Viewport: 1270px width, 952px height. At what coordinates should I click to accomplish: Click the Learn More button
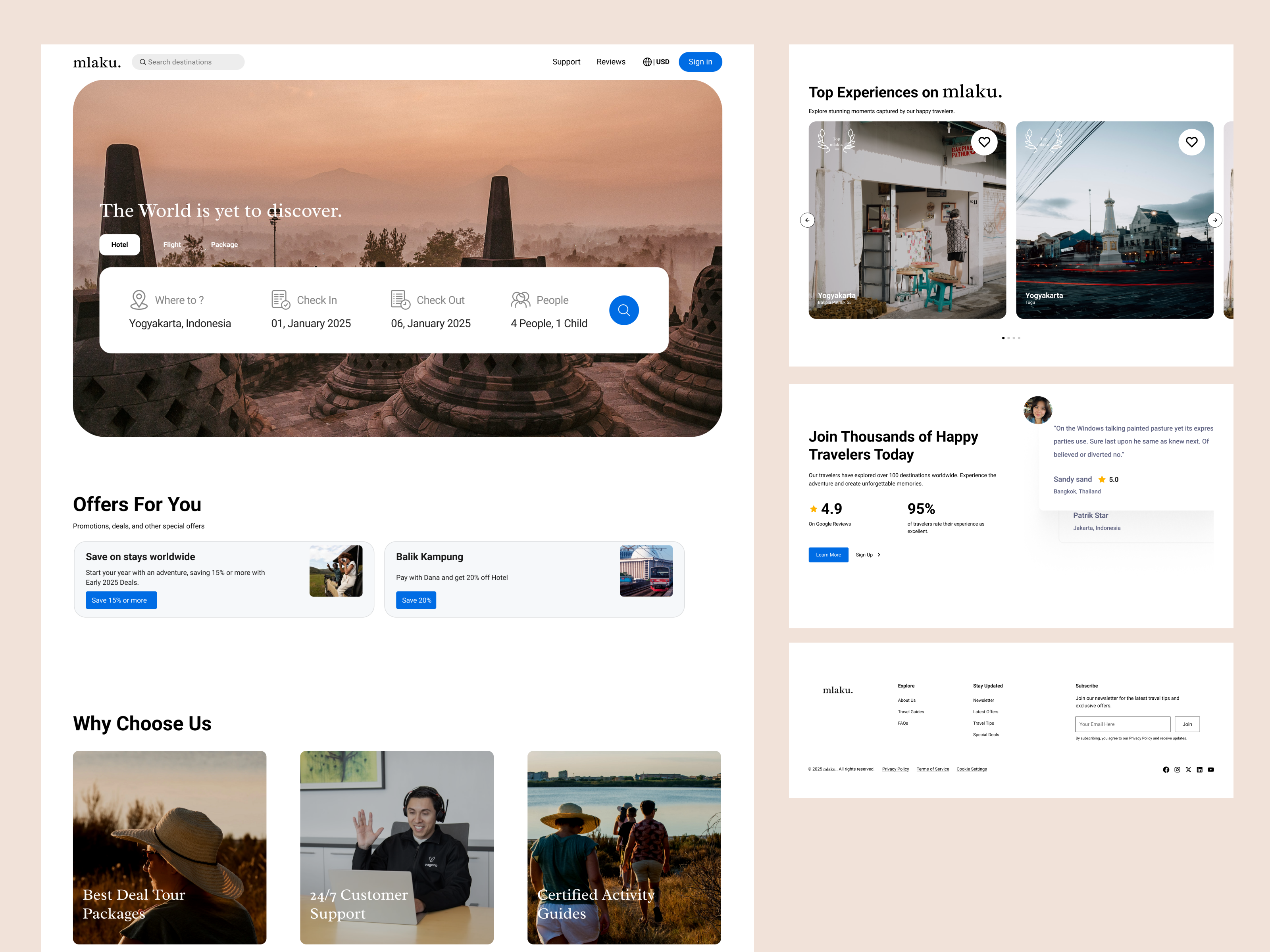click(x=828, y=554)
